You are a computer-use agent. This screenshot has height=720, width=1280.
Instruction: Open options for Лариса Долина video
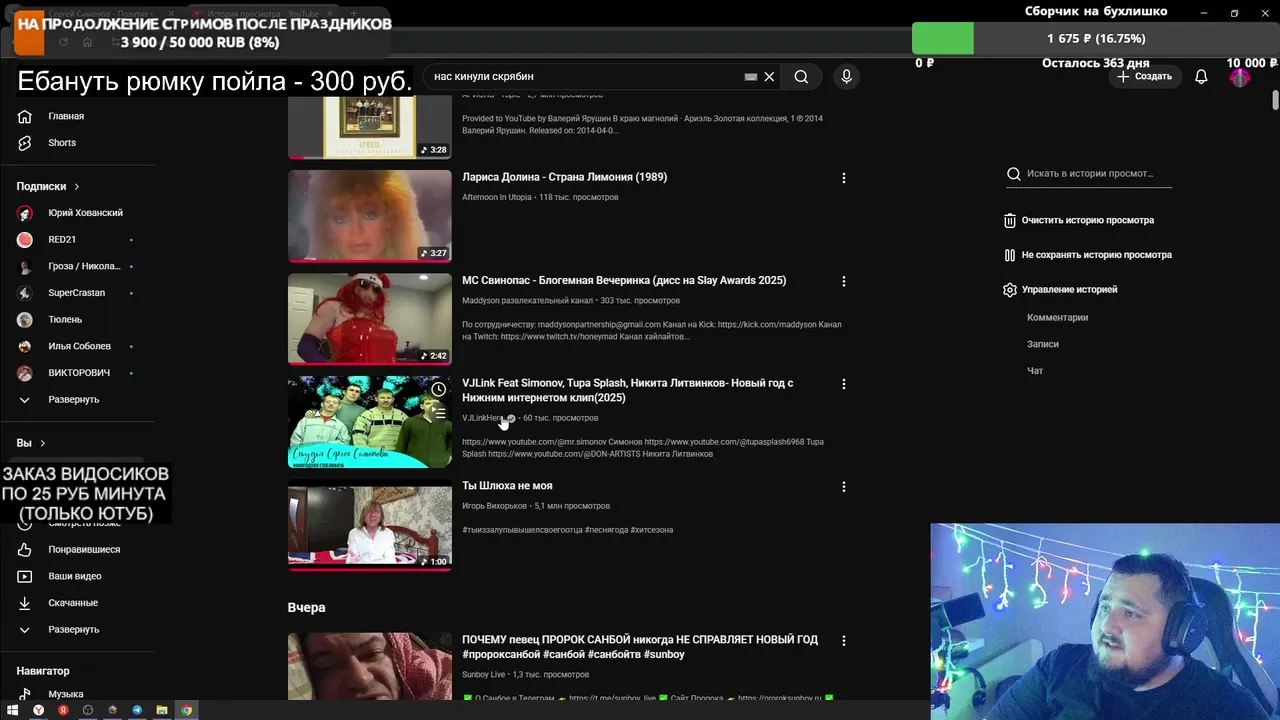[843, 178]
